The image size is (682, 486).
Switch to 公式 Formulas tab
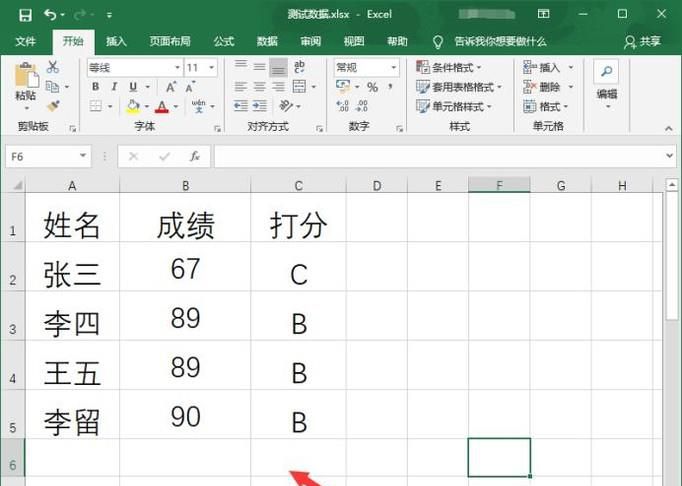[224, 41]
